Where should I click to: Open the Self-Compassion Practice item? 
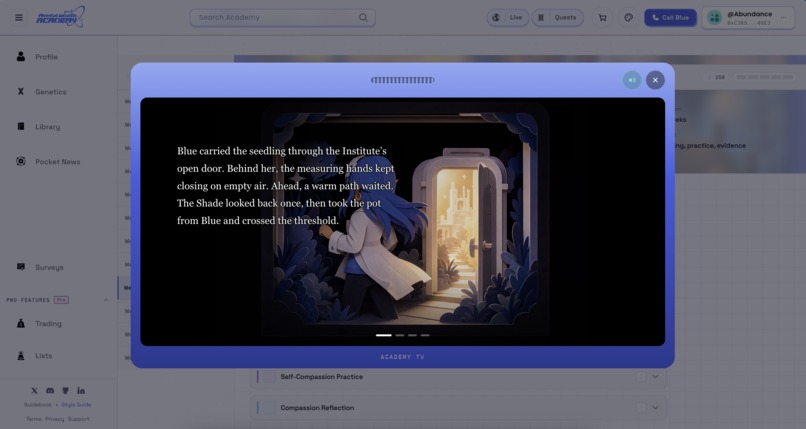[x=322, y=377]
